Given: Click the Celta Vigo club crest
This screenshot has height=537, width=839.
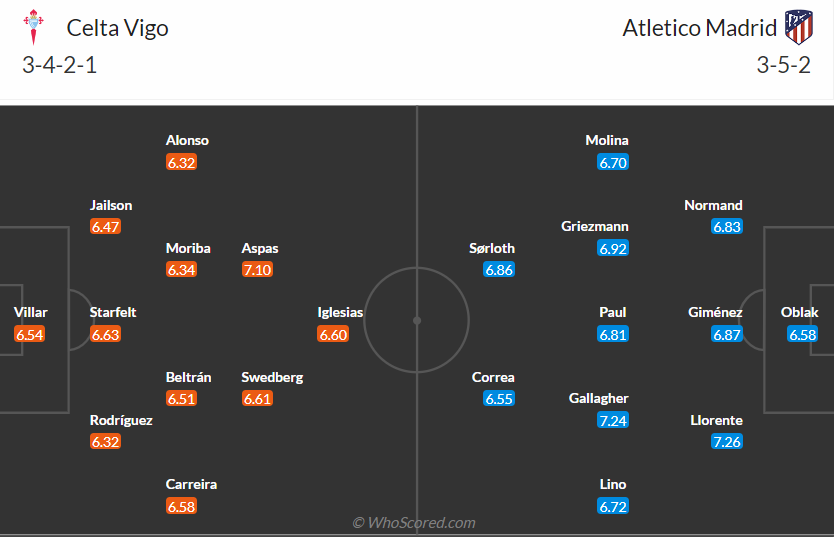Looking at the screenshot, I should pyautogui.click(x=35, y=27).
